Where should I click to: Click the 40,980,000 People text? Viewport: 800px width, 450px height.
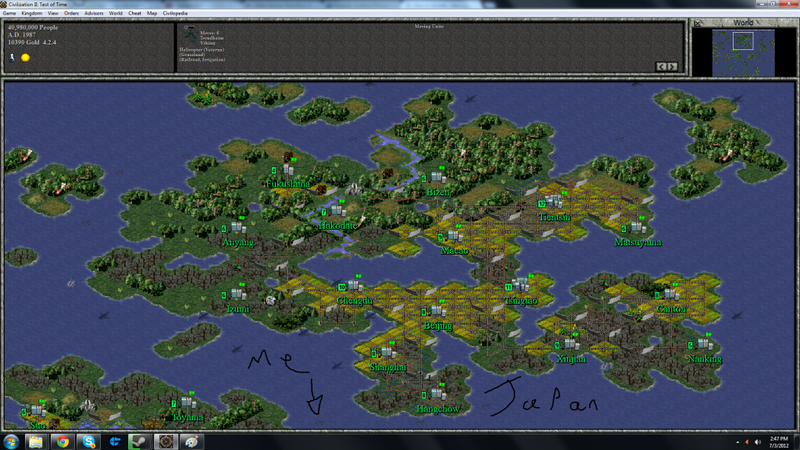coord(33,28)
